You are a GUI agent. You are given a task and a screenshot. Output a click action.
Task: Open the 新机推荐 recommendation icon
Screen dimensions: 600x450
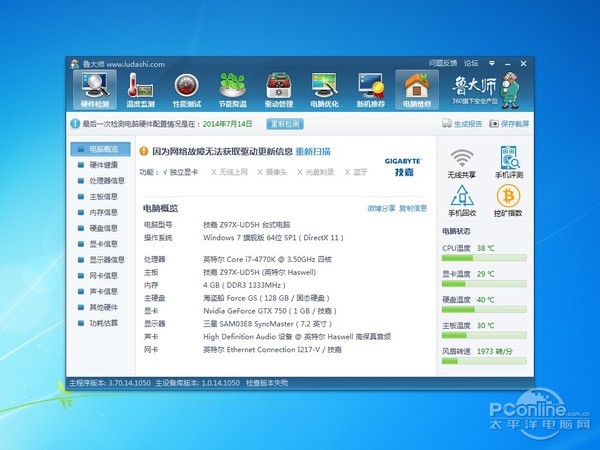[370, 90]
